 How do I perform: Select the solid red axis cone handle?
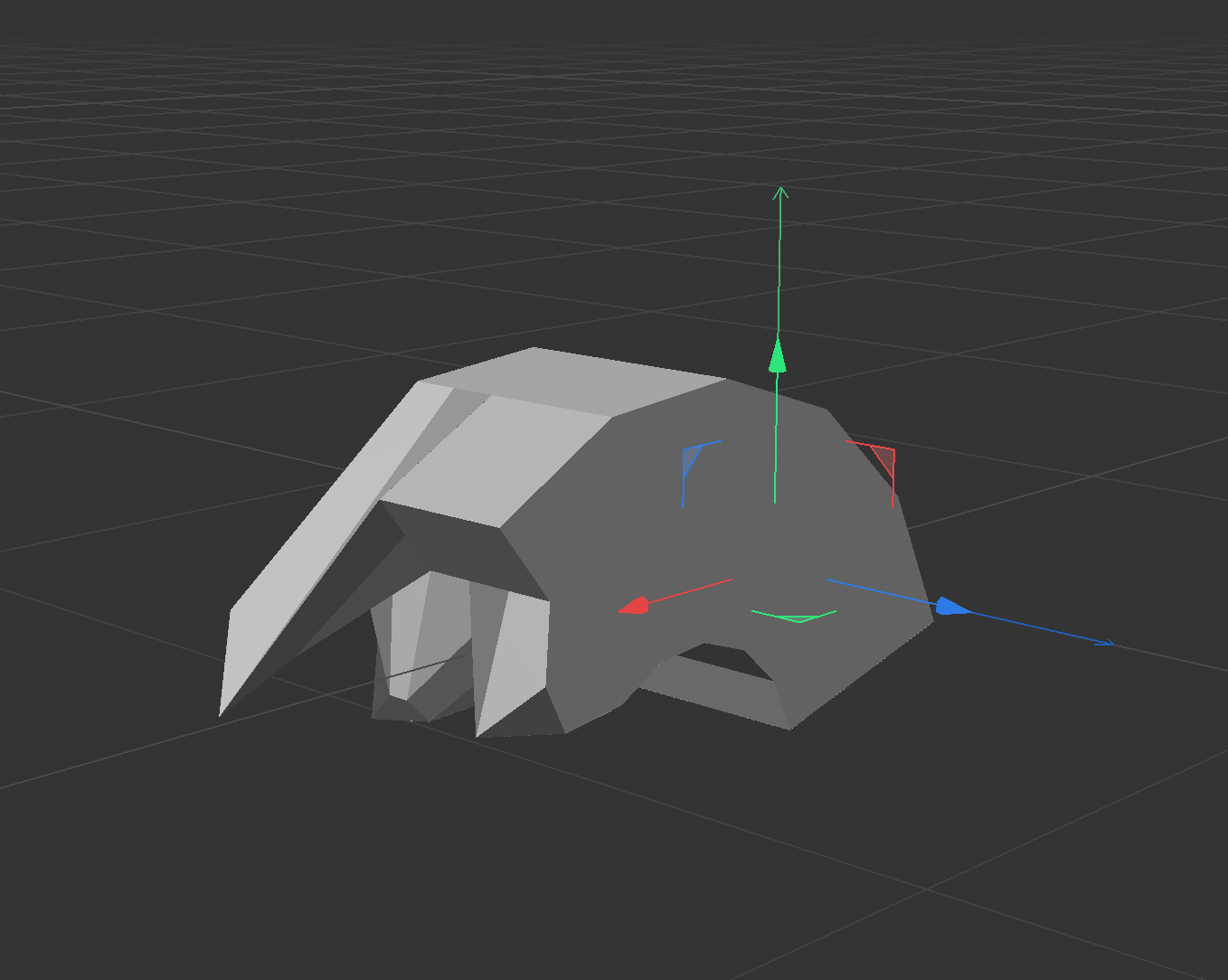[634, 606]
